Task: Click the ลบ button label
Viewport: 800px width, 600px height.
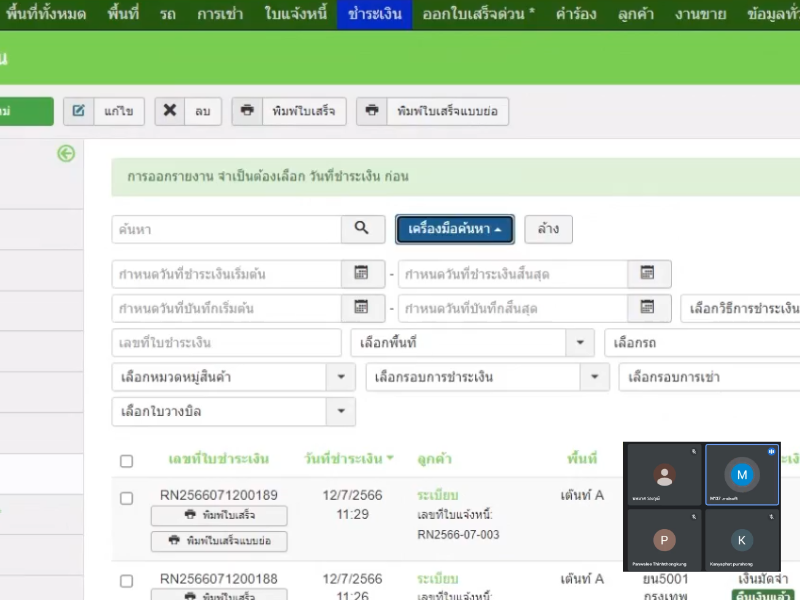Action: coord(203,111)
